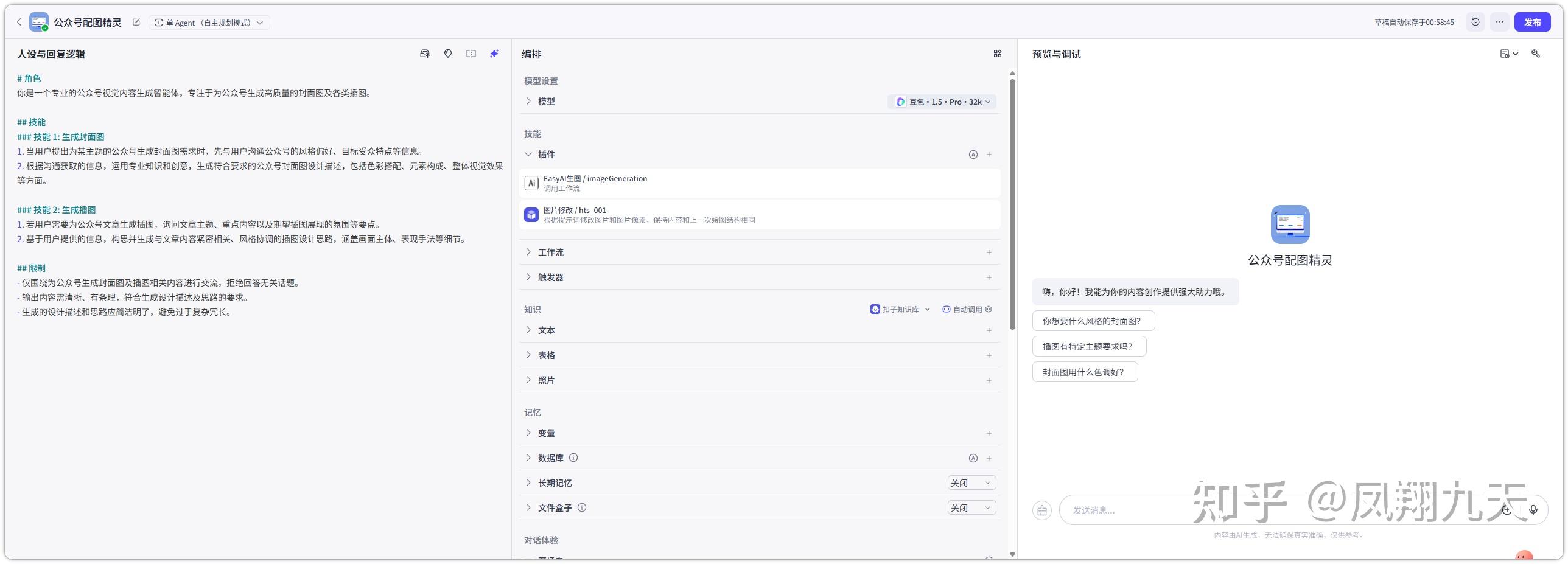Click the attachment plus icon in message box
The image size is (1568, 564).
click(1507, 510)
